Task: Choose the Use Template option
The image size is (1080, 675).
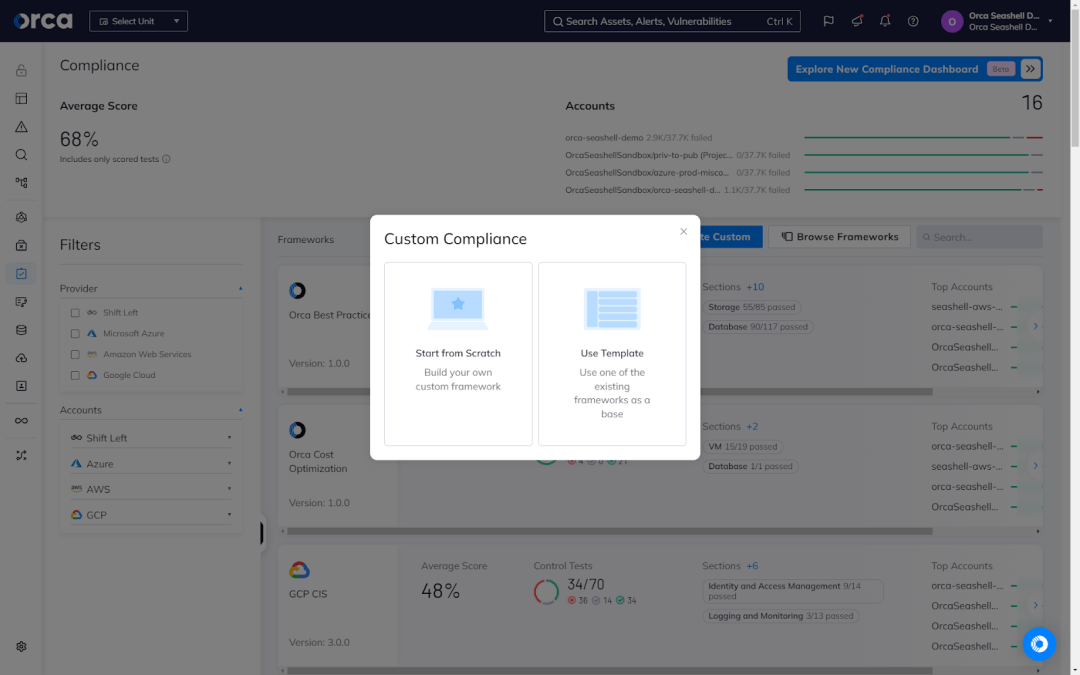Action: point(612,353)
